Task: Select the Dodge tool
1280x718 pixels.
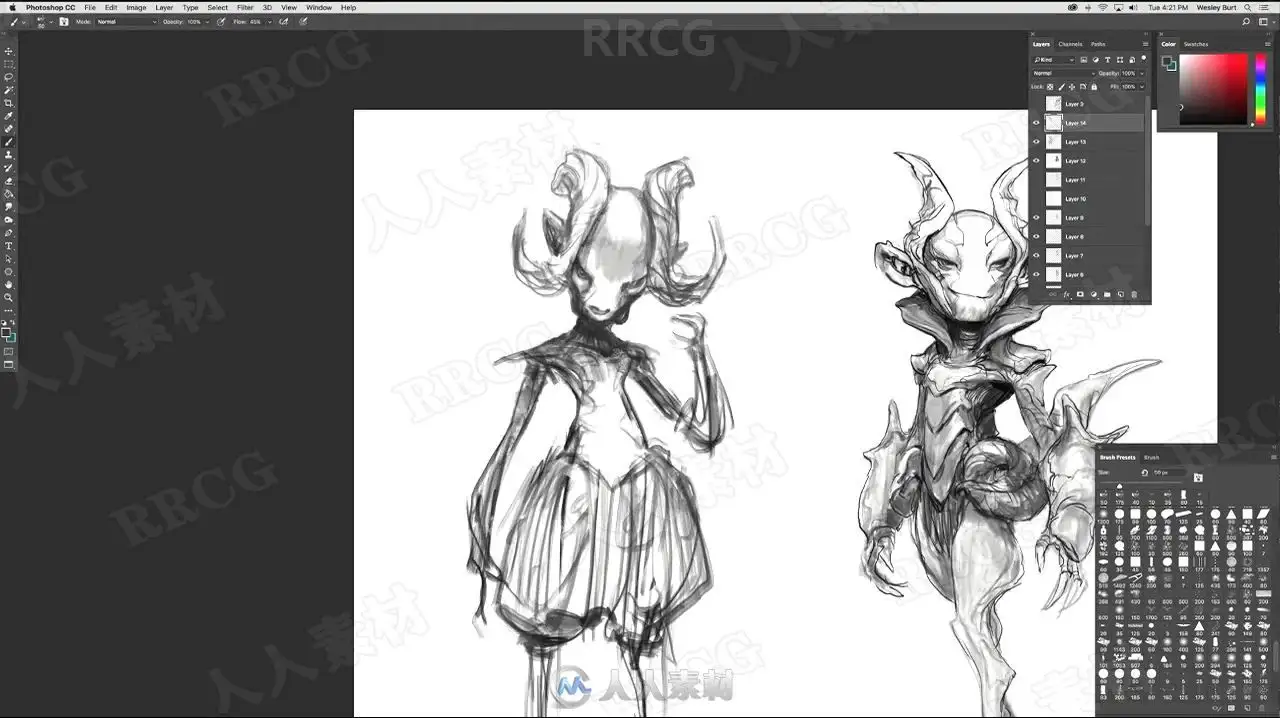Action: coord(9,220)
